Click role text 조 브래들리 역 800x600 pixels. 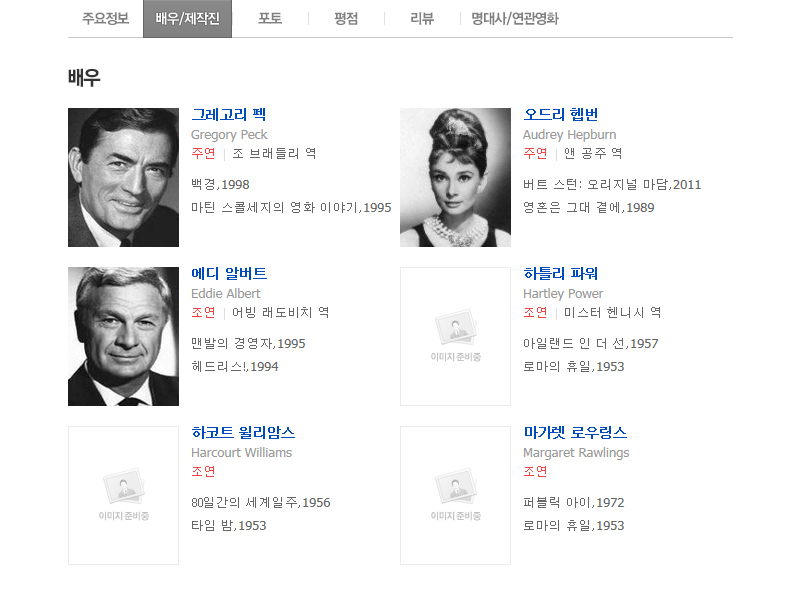pos(274,154)
